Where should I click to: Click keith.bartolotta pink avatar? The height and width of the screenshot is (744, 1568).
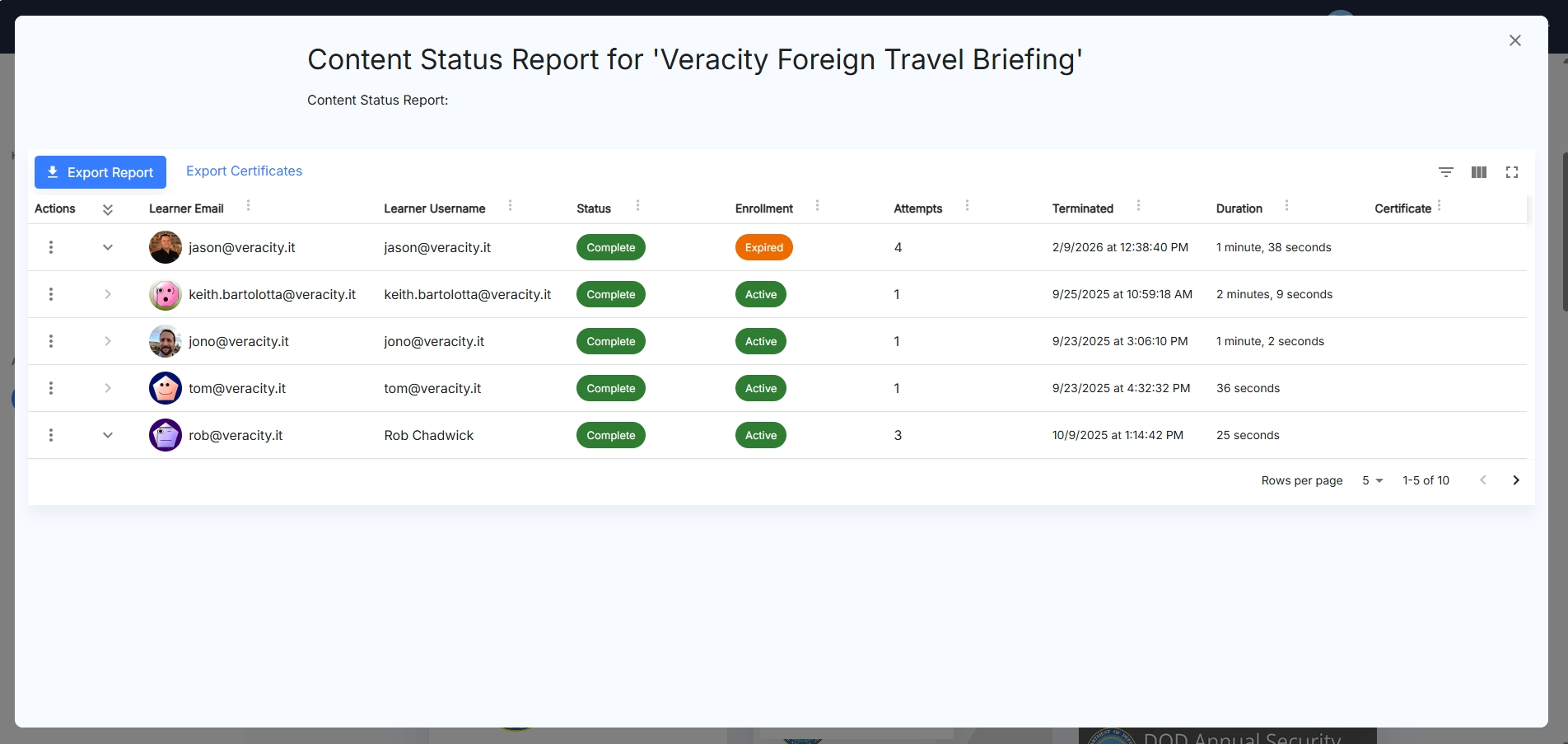(x=166, y=294)
